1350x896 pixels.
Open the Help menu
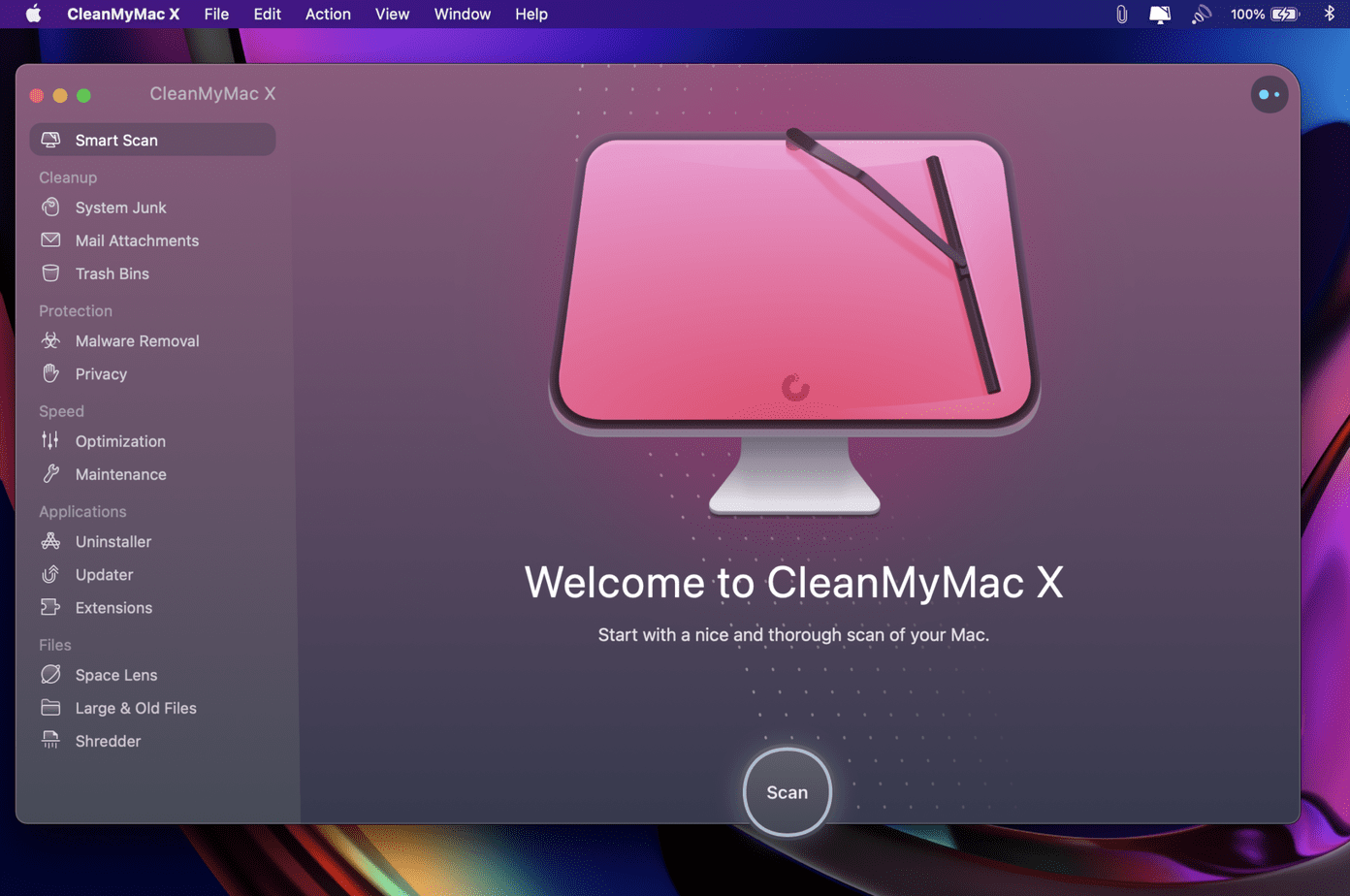(x=530, y=14)
